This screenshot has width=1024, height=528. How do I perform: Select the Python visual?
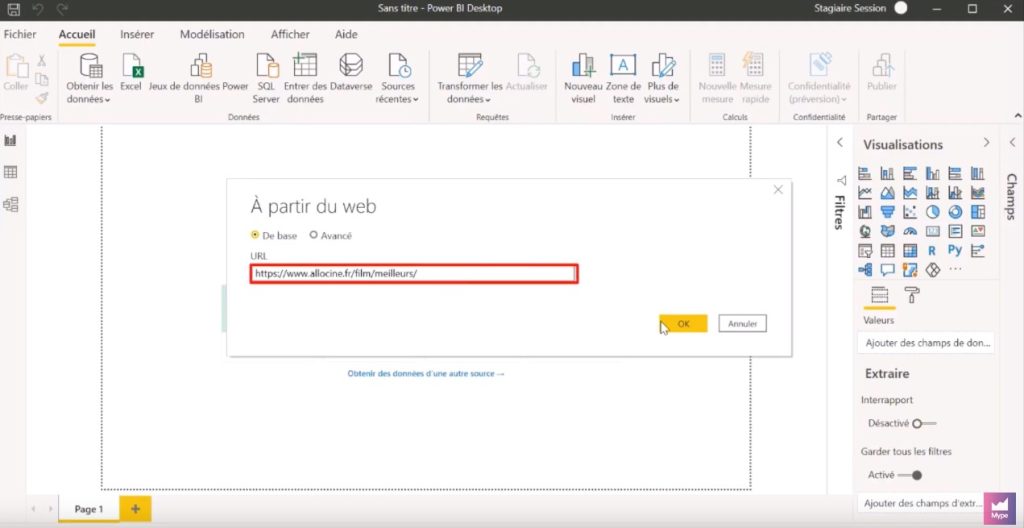pyautogui.click(x=955, y=250)
